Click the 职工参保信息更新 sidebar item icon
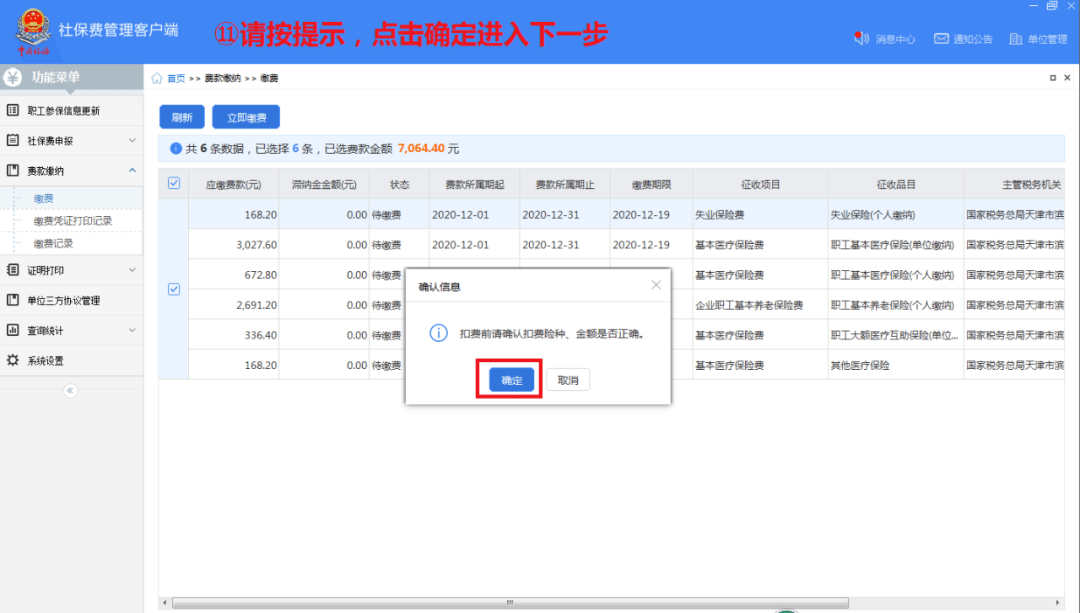 click(x=12, y=110)
